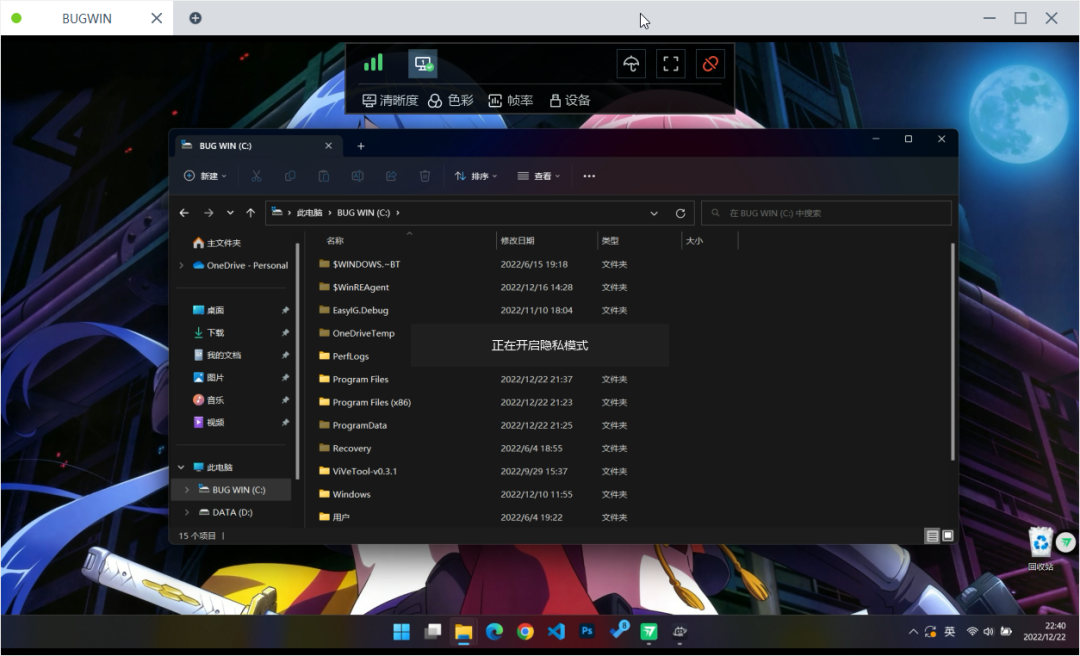Switch to large thumbnails view toggle
The width and height of the screenshot is (1080, 656).
click(948, 536)
